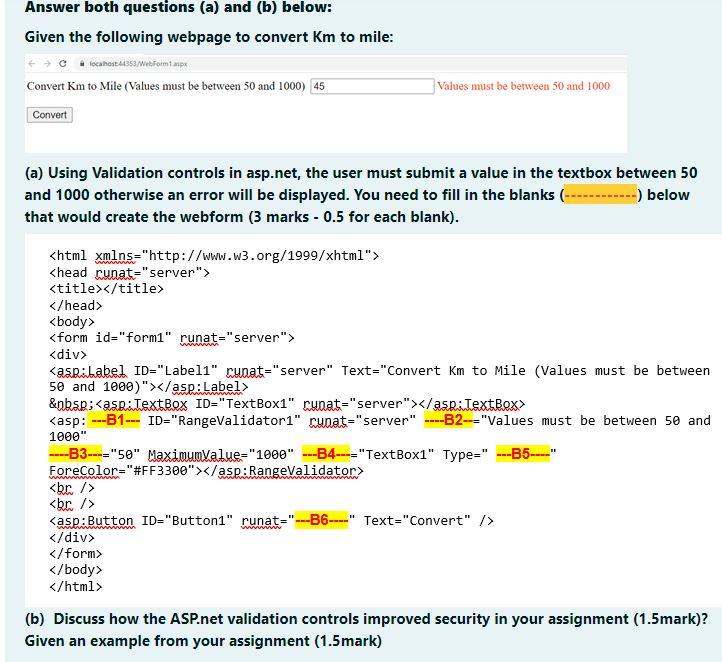Screen dimensions: 722x662
Task: Click the padlock icon in address bar
Action: [82, 64]
